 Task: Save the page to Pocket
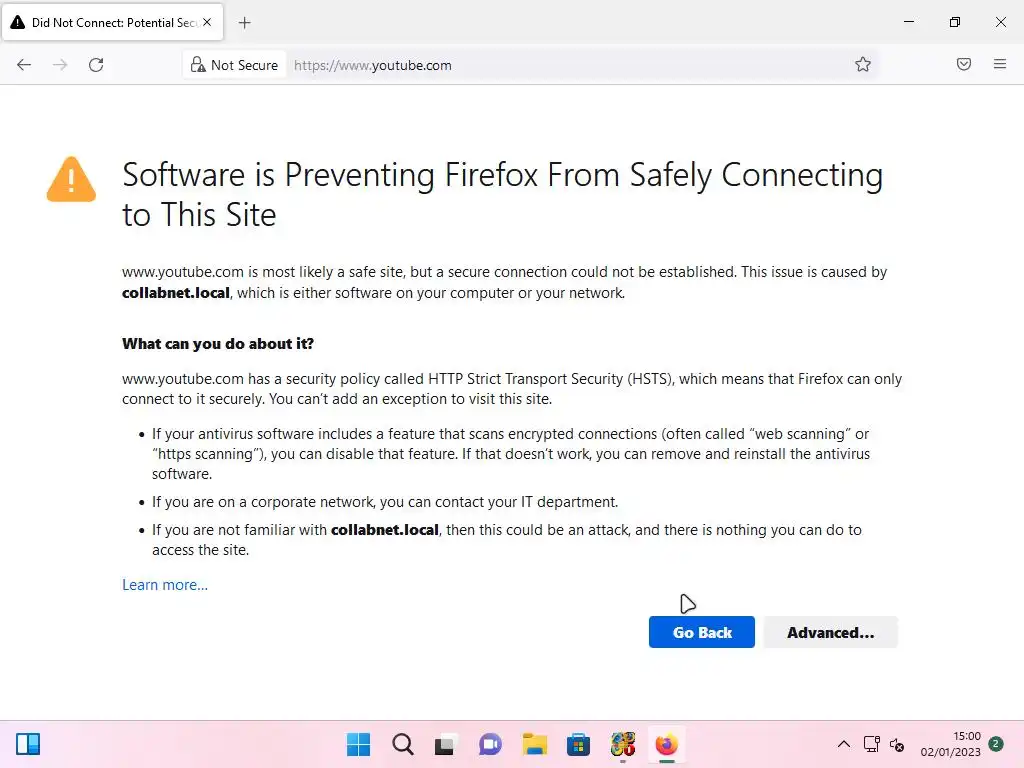pyautogui.click(x=964, y=65)
